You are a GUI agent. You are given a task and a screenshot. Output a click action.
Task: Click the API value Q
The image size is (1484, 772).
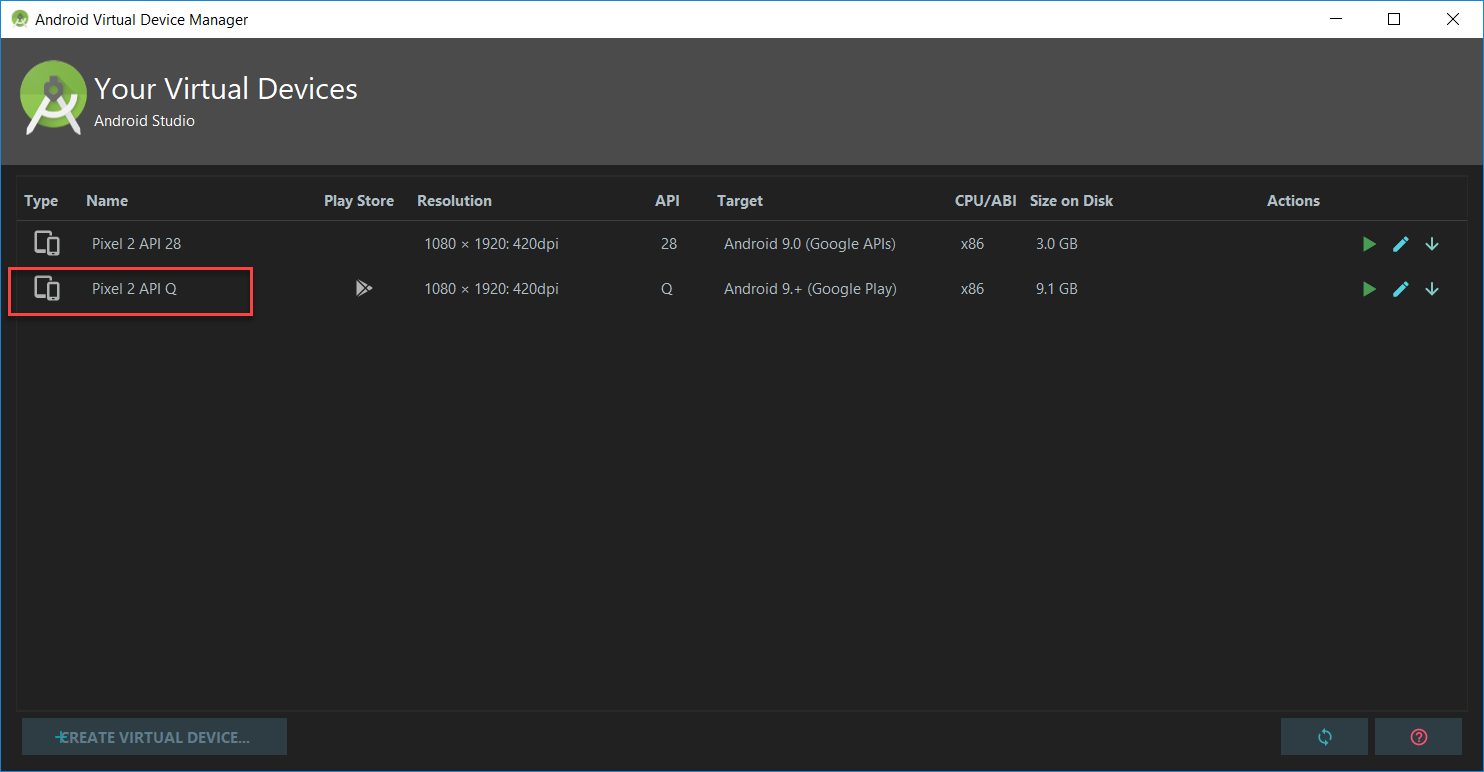click(667, 289)
